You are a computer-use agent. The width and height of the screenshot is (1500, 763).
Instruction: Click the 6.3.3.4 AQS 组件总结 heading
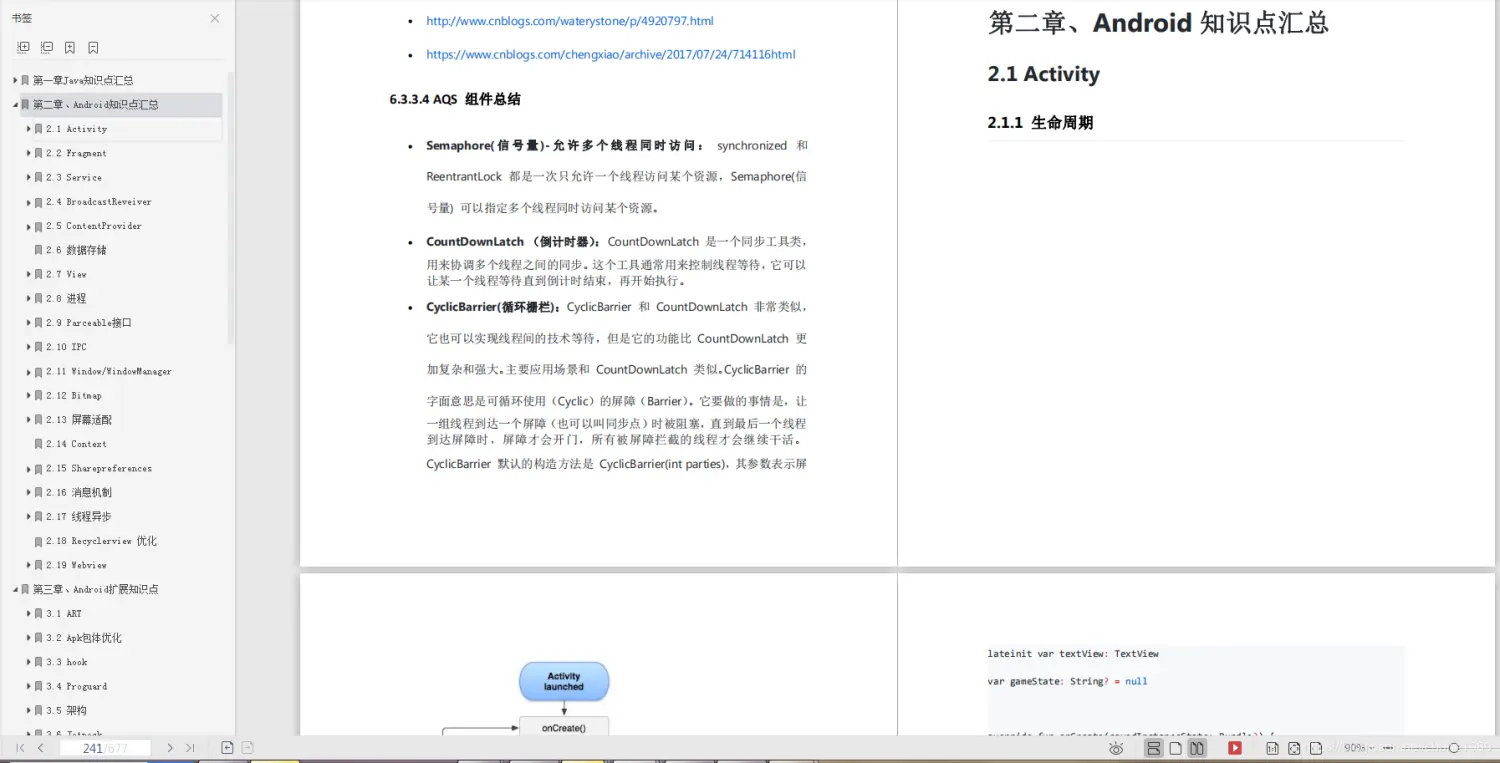coord(455,100)
